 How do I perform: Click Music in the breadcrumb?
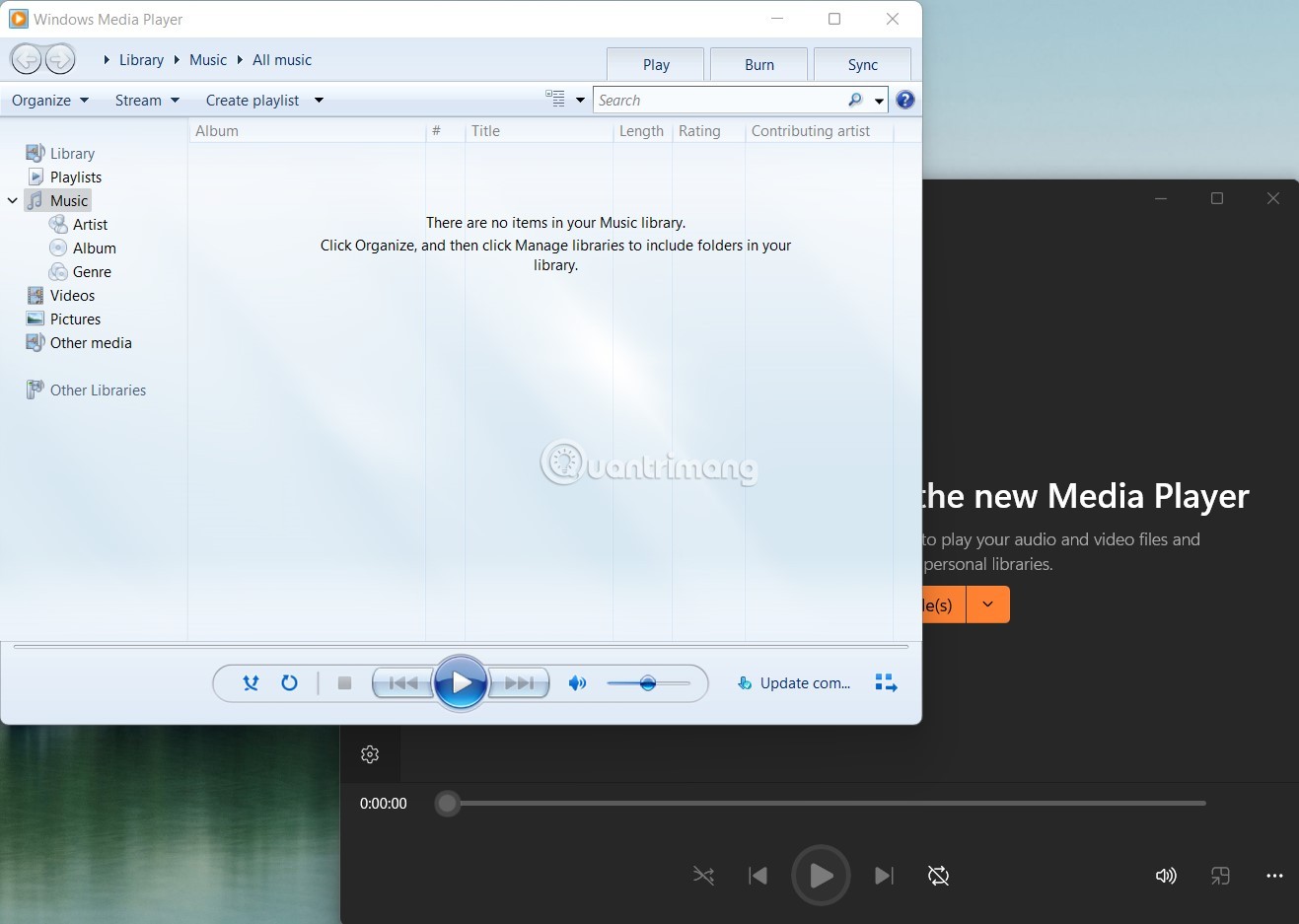click(208, 59)
